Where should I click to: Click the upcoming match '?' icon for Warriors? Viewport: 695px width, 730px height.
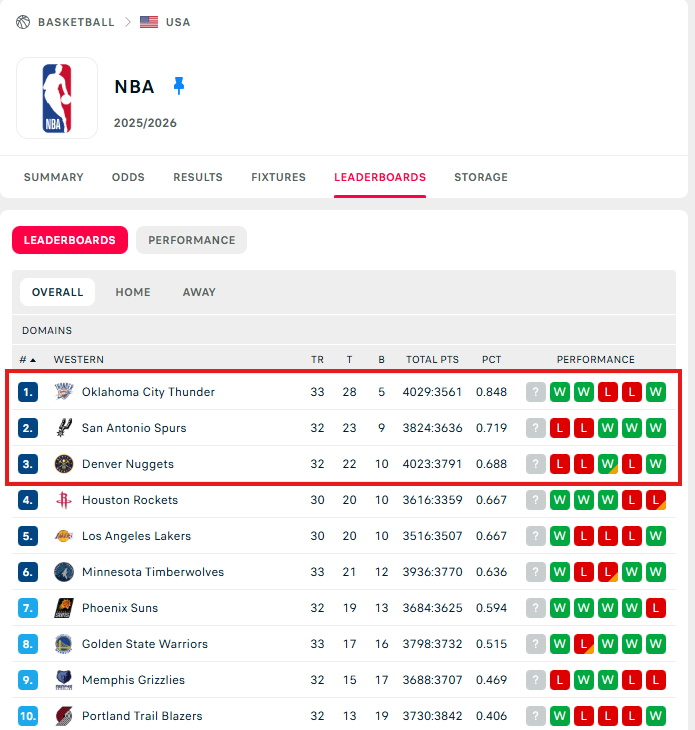pos(536,644)
